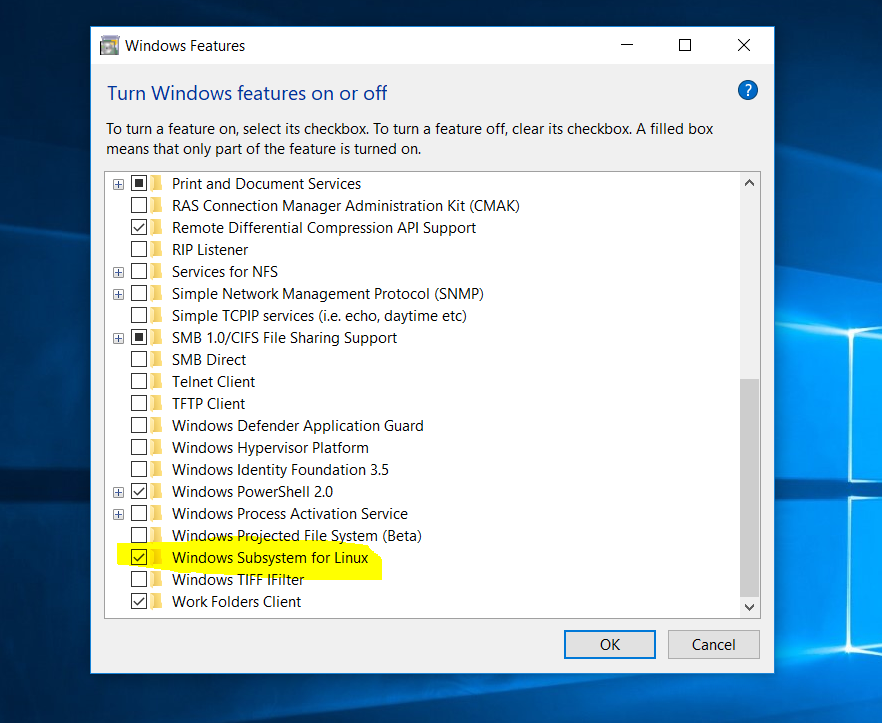Click the Help question mark icon
882x723 pixels.
(x=747, y=90)
